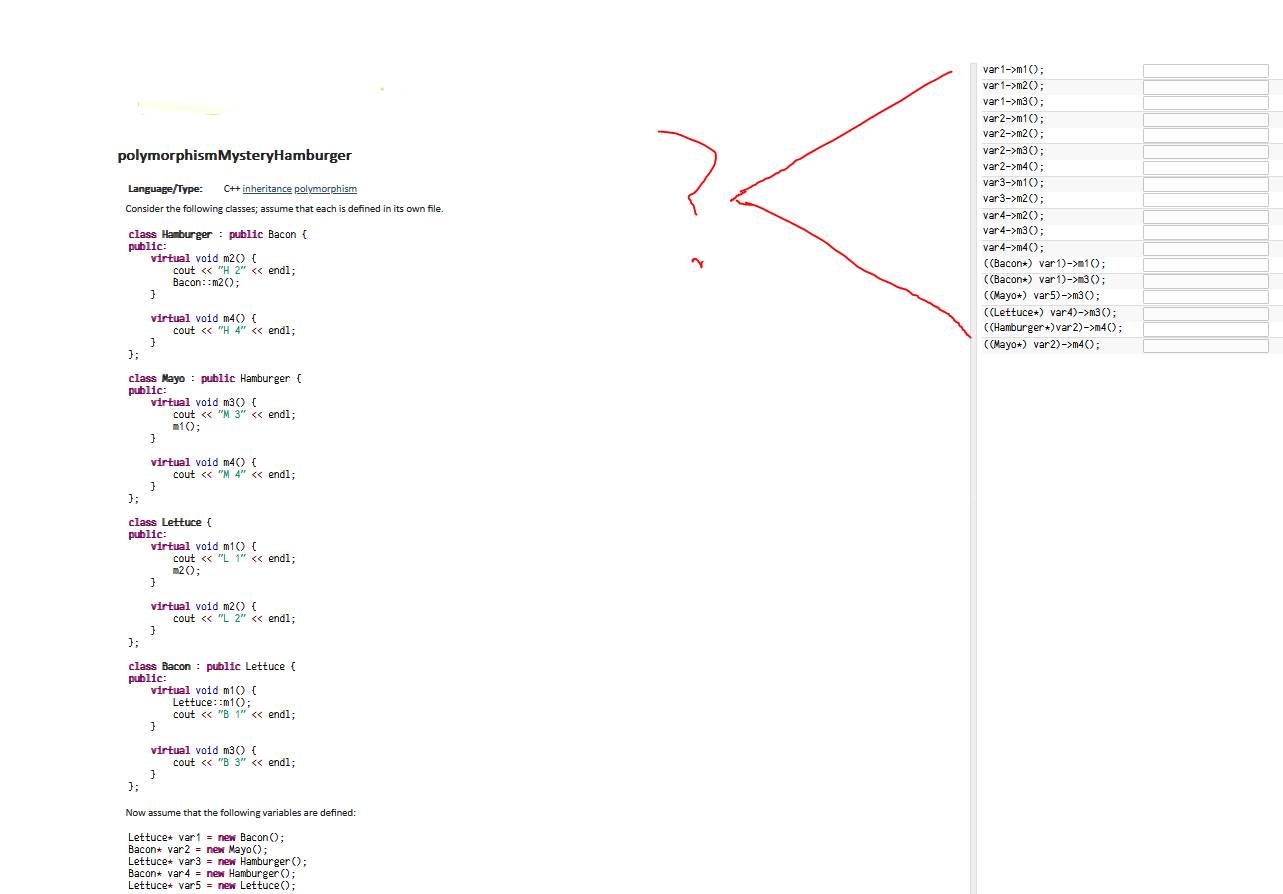The width and height of the screenshot is (1283, 894).
Task: Click the answer box for var1->m1();
Action: (1205, 70)
